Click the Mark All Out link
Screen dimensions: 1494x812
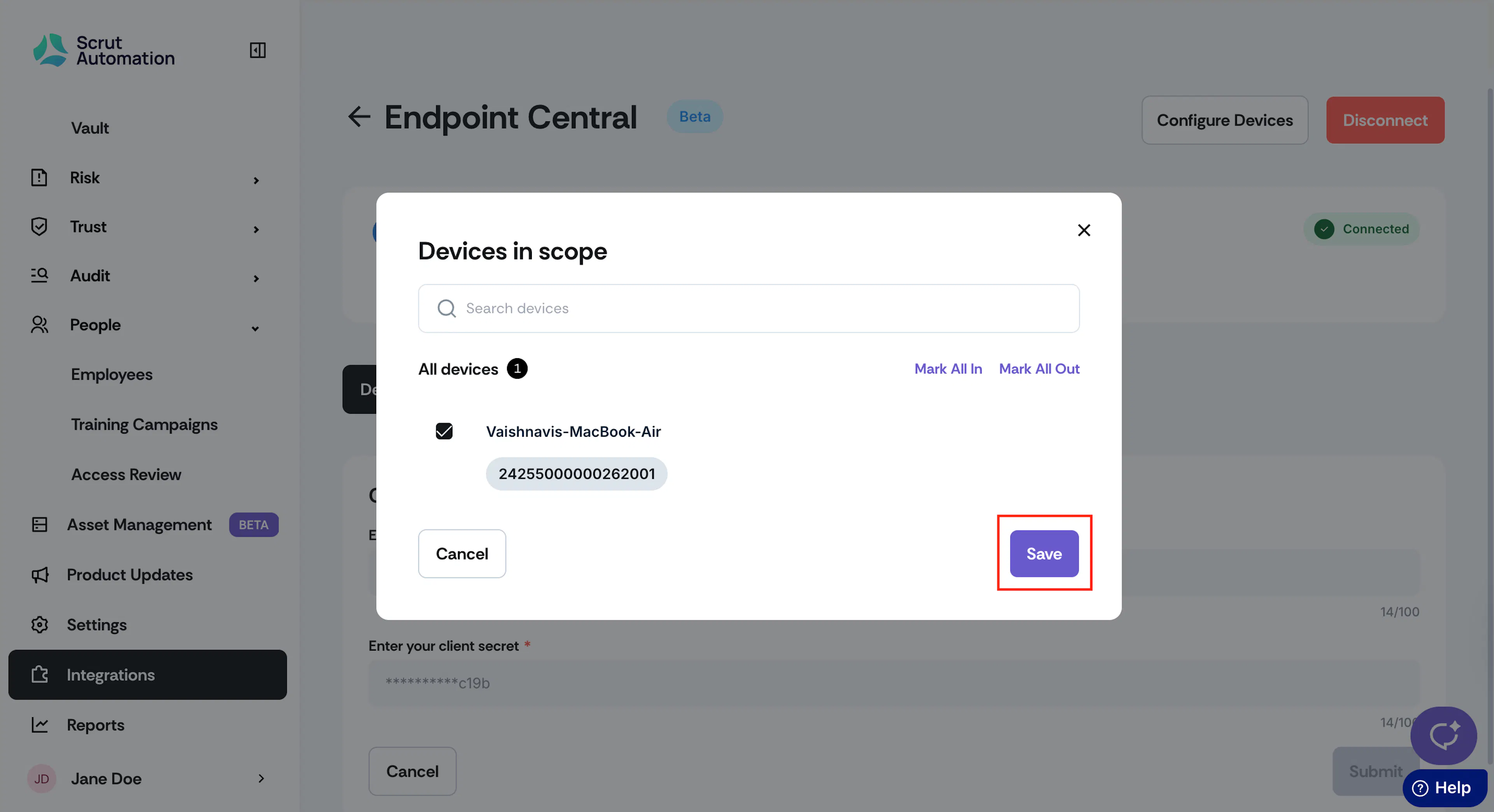pos(1039,369)
